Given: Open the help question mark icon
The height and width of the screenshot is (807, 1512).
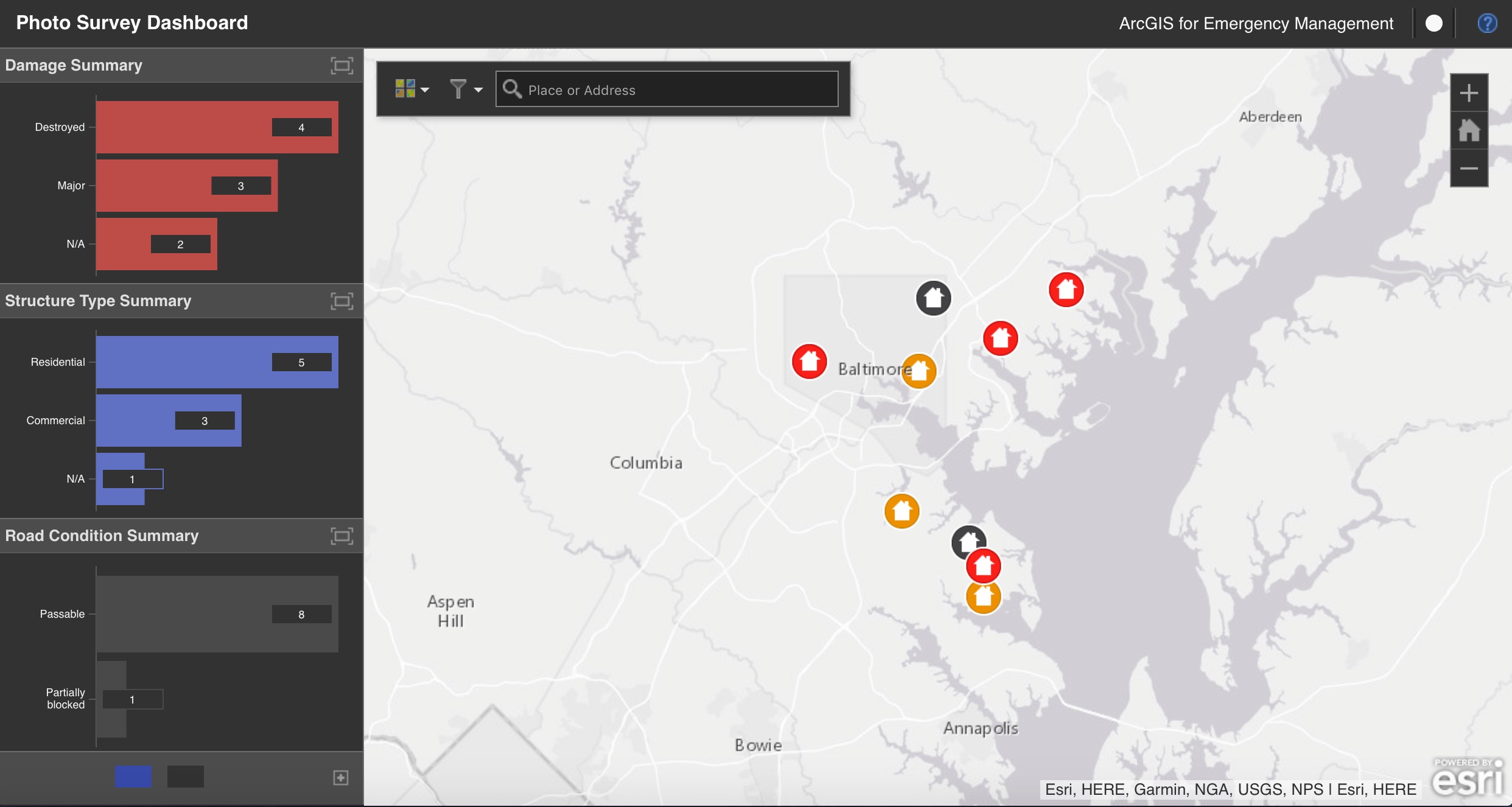Looking at the screenshot, I should pyautogui.click(x=1487, y=23).
